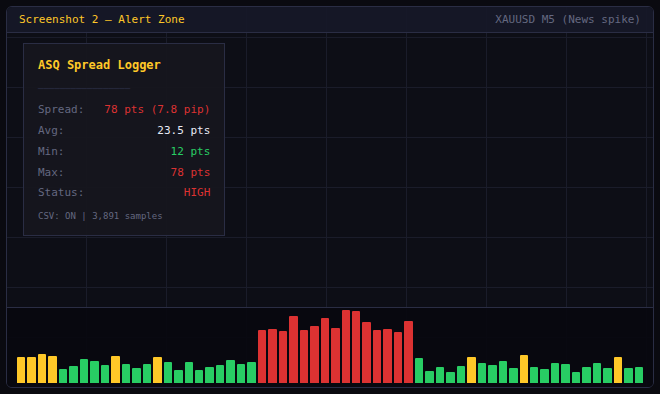The image size is (660, 394).
Task: Click the average value 23.5 pts
Action: [x=184, y=130]
